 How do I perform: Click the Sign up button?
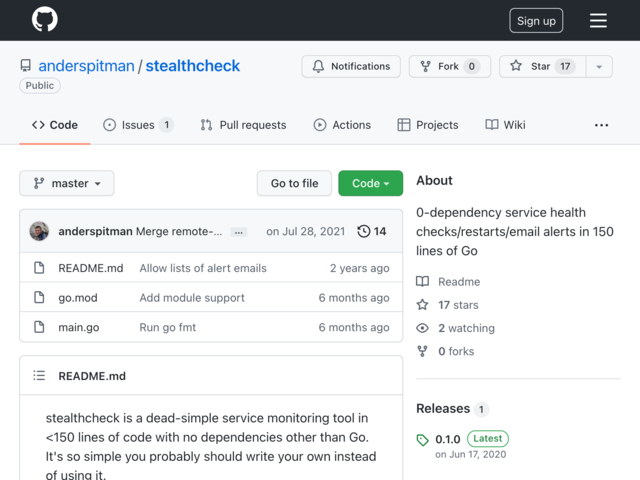tap(536, 20)
